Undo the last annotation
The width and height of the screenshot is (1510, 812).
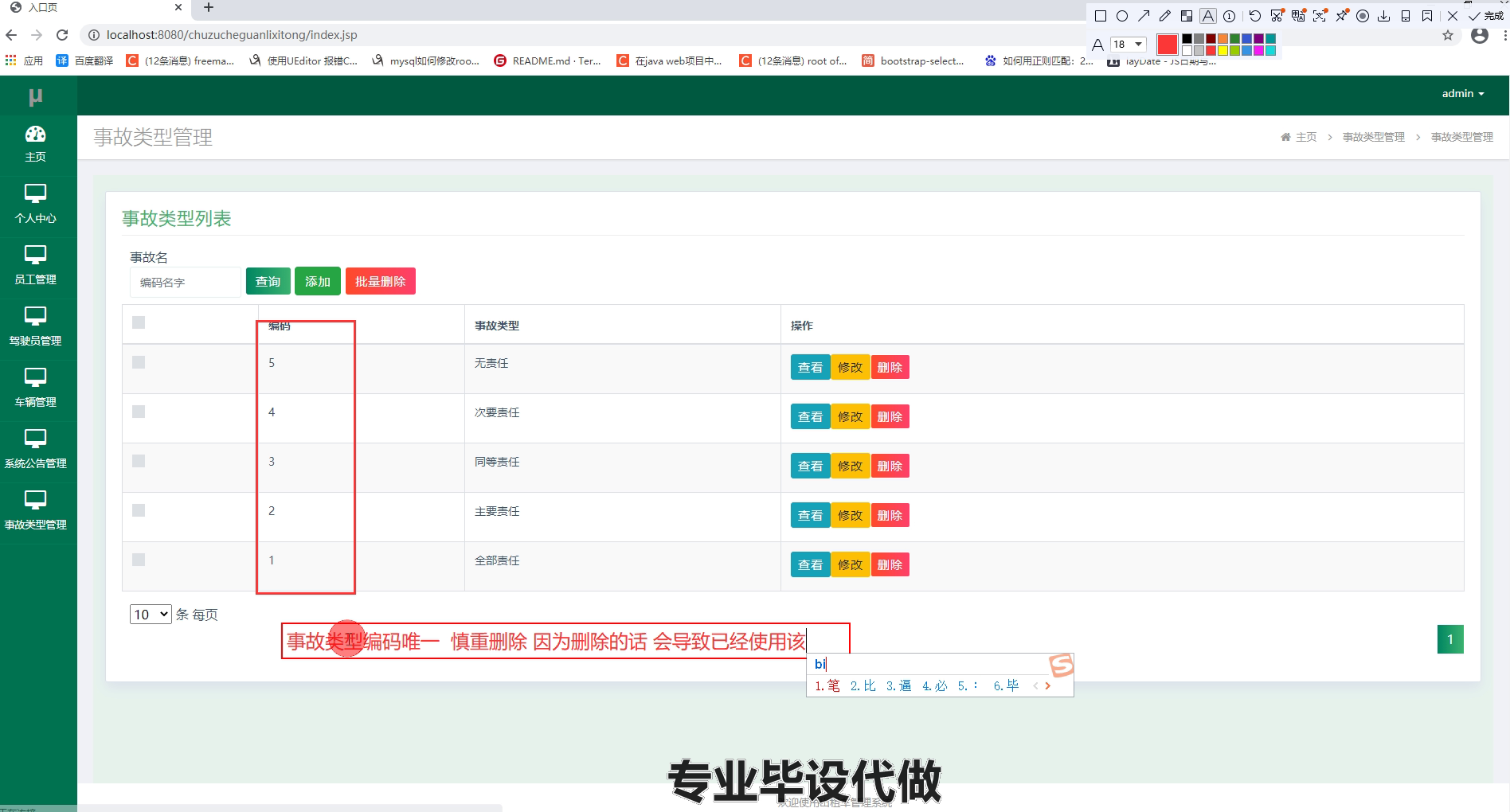pos(1255,16)
